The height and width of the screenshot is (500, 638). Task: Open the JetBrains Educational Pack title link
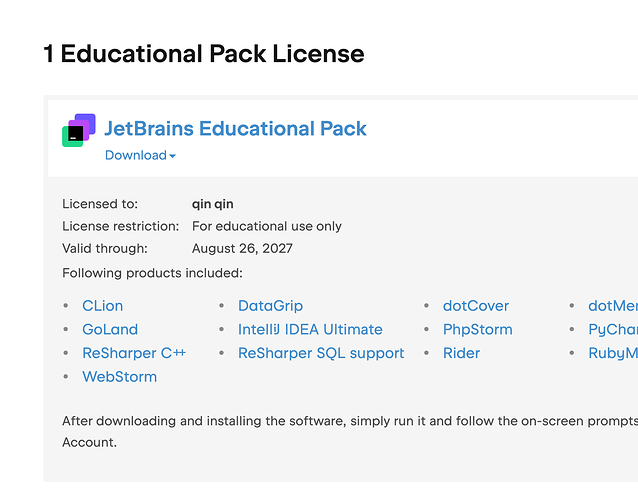click(x=236, y=129)
